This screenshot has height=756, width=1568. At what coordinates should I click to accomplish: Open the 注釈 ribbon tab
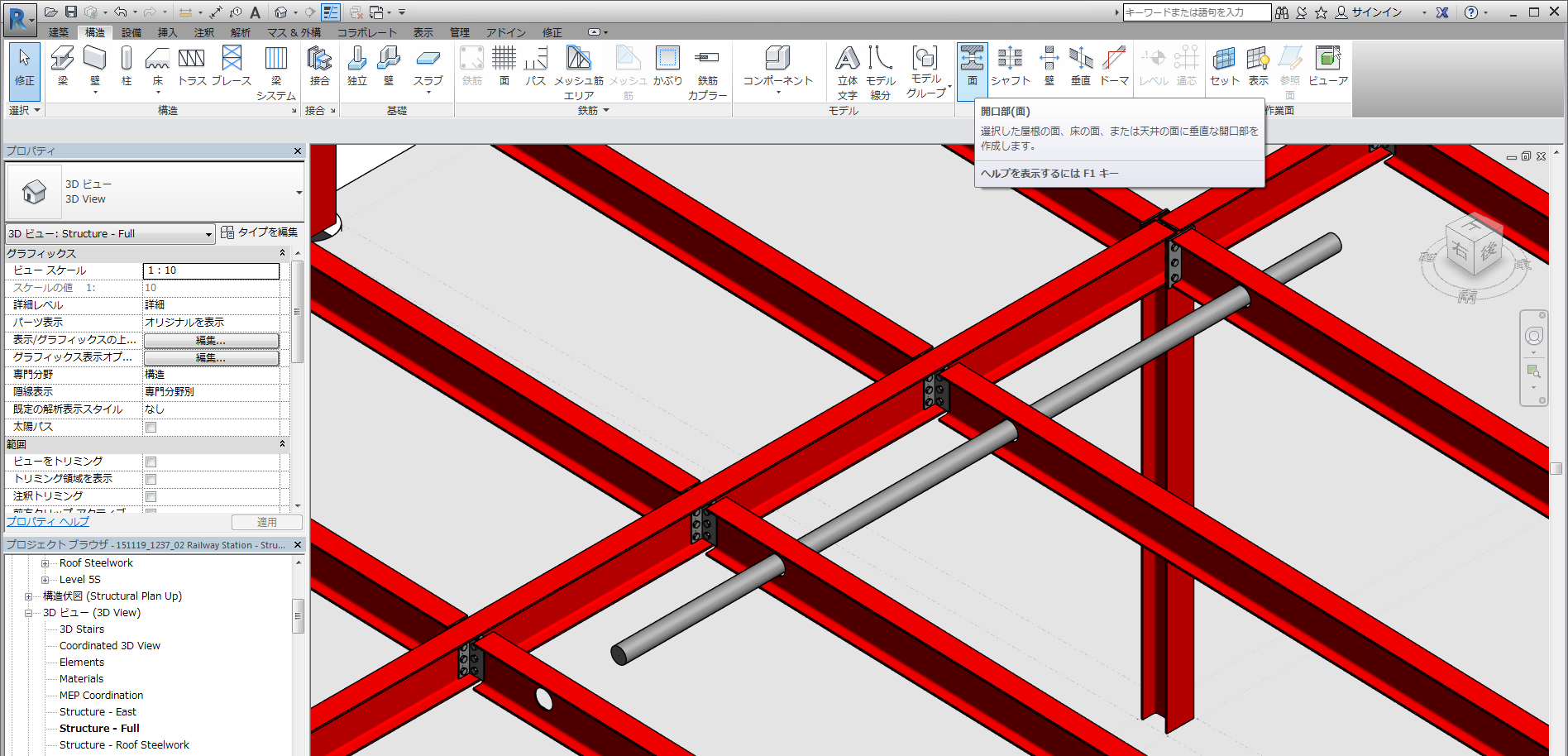pyautogui.click(x=204, y=32)
